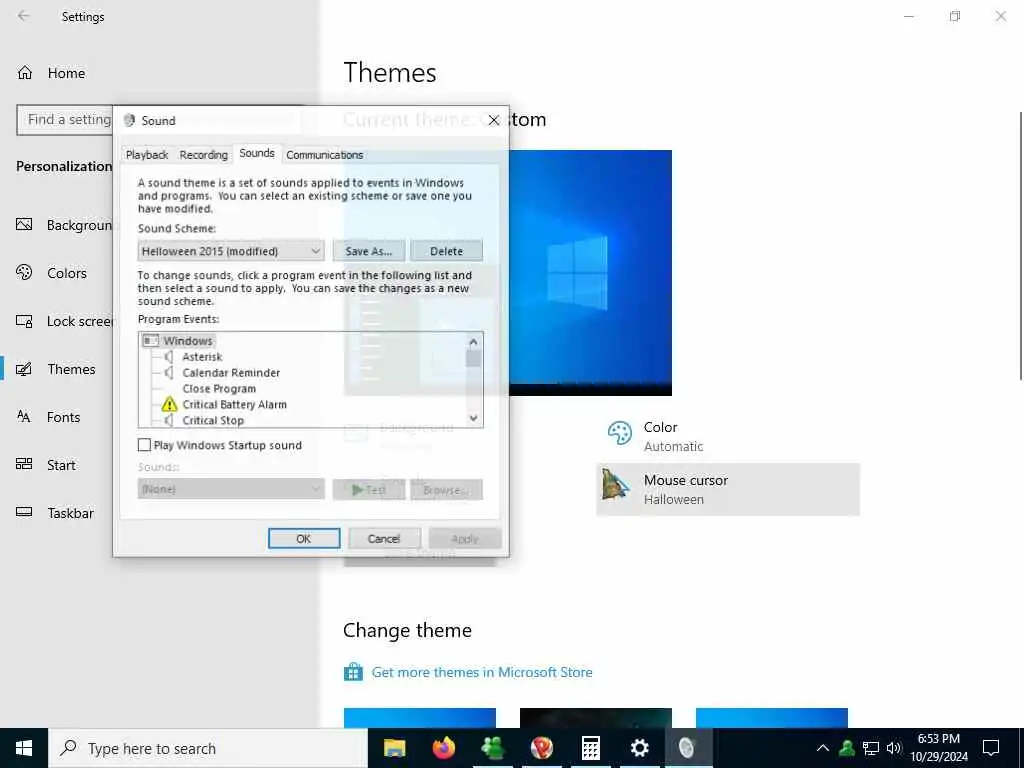Click the taskbar search box

coord(208,748)
